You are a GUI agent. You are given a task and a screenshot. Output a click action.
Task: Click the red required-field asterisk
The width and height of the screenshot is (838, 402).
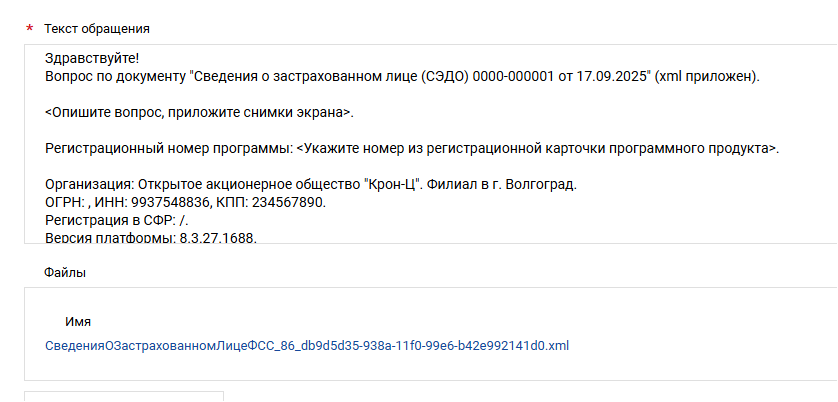[x=28, y=28]
